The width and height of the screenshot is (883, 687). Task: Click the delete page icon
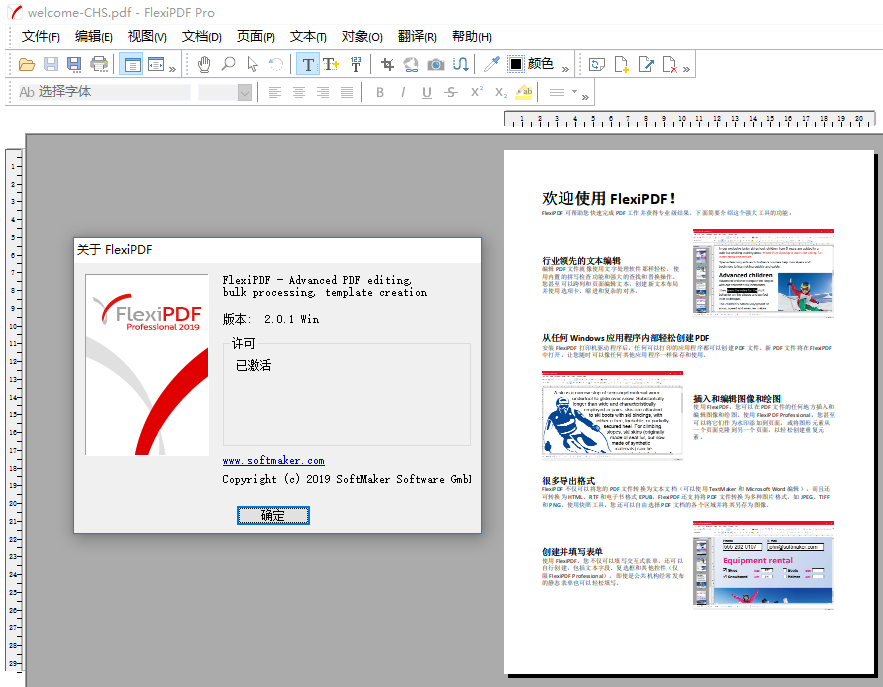pos(670,64)
